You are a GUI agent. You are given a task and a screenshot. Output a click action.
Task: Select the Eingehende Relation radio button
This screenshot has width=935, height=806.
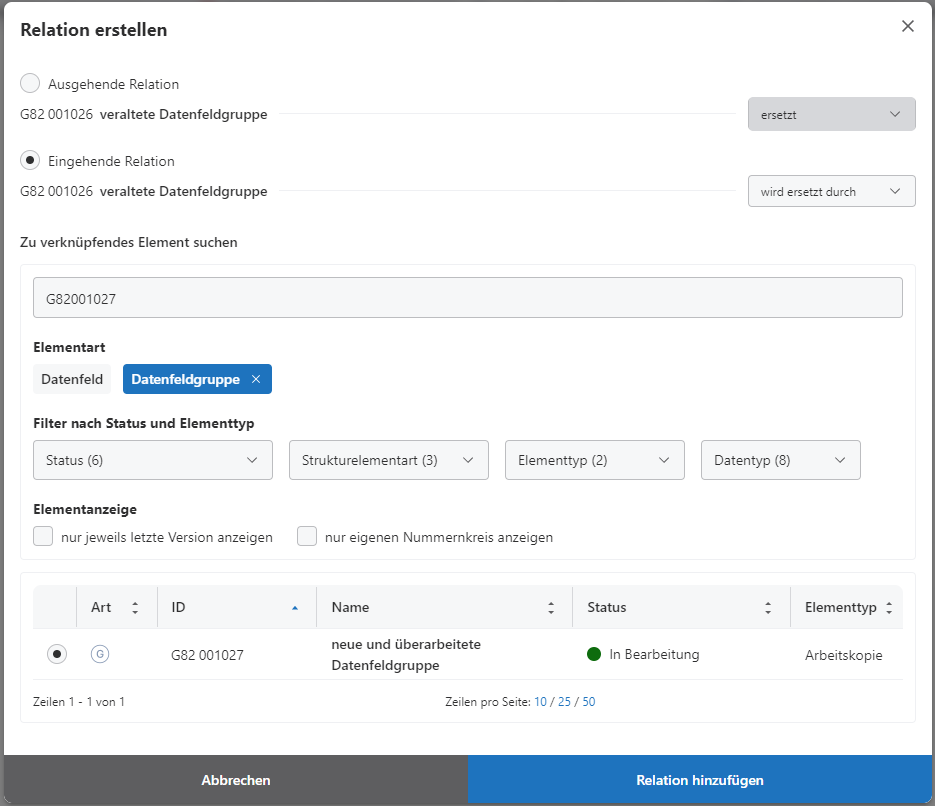(x=31, y=161)
